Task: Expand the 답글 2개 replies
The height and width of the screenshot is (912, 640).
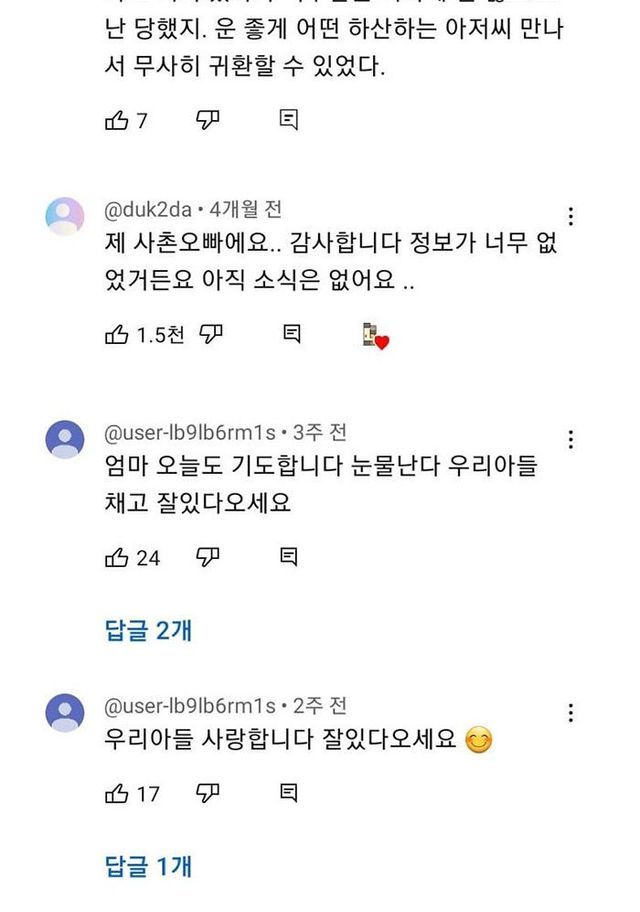Action: tap(148, 630)
